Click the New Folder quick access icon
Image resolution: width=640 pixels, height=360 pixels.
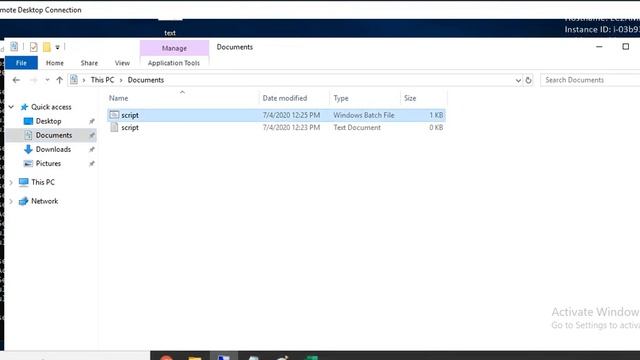pos(47,47)
